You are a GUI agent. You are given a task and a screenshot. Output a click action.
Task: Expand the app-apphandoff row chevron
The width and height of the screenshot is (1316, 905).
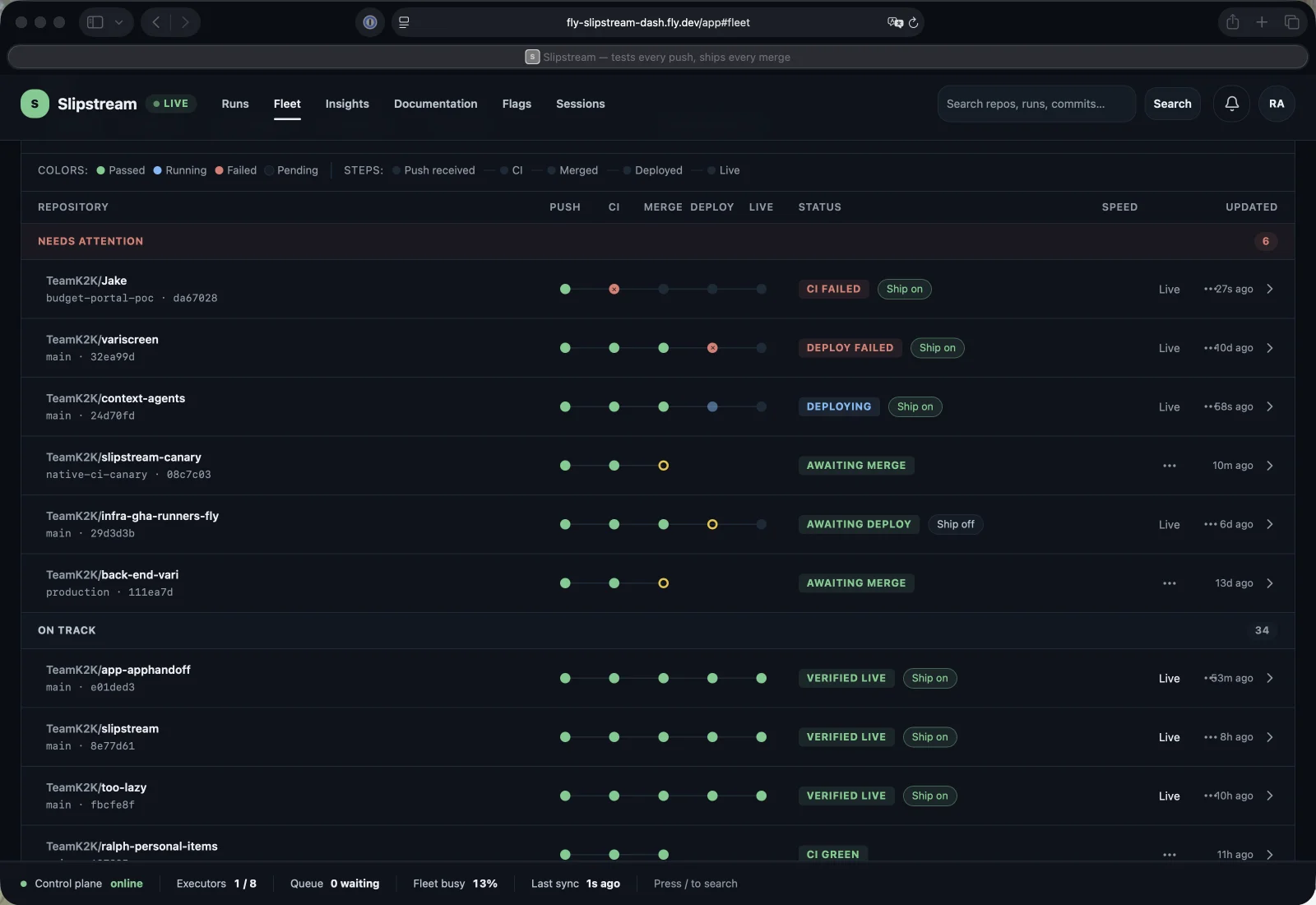[x=1270, y=678]
